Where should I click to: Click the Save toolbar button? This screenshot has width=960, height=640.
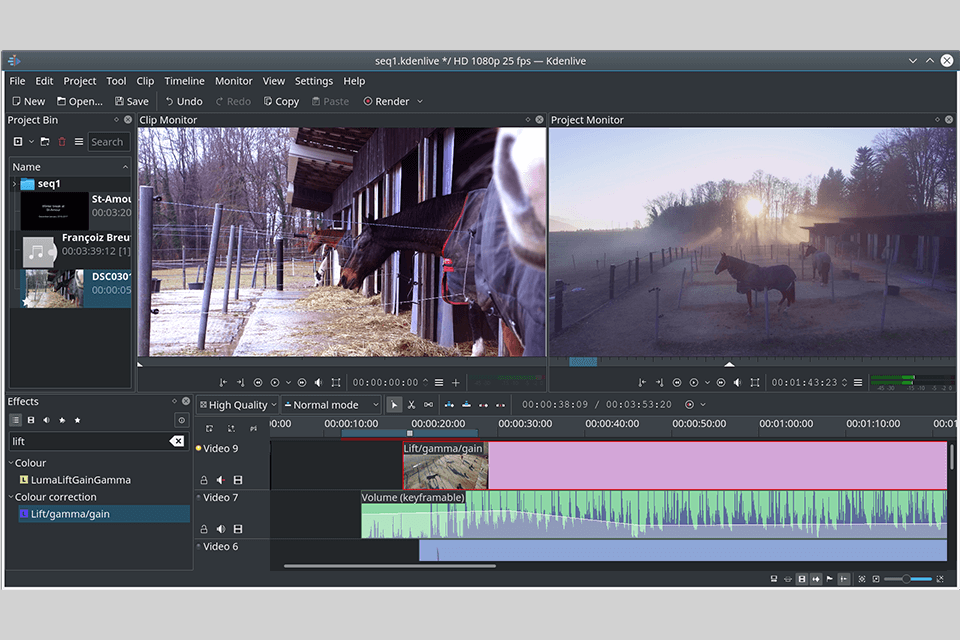click(132, 102)
